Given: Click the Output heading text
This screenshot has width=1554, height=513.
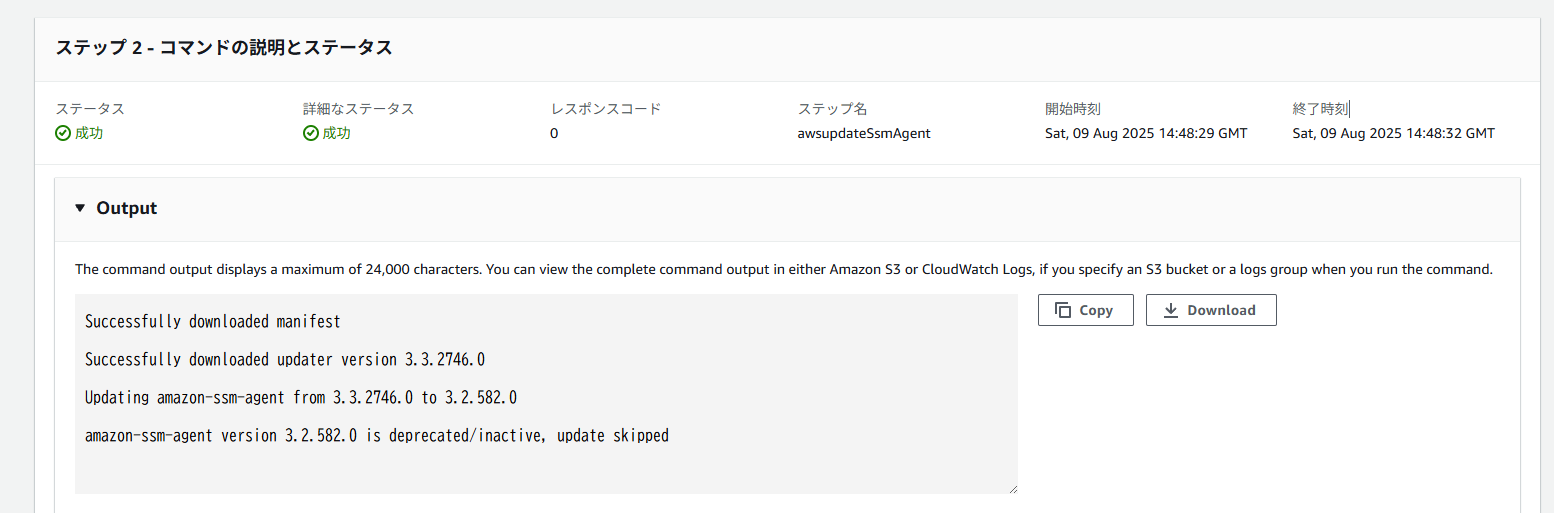Looking at the screenshot, I should tap(127, 208).
